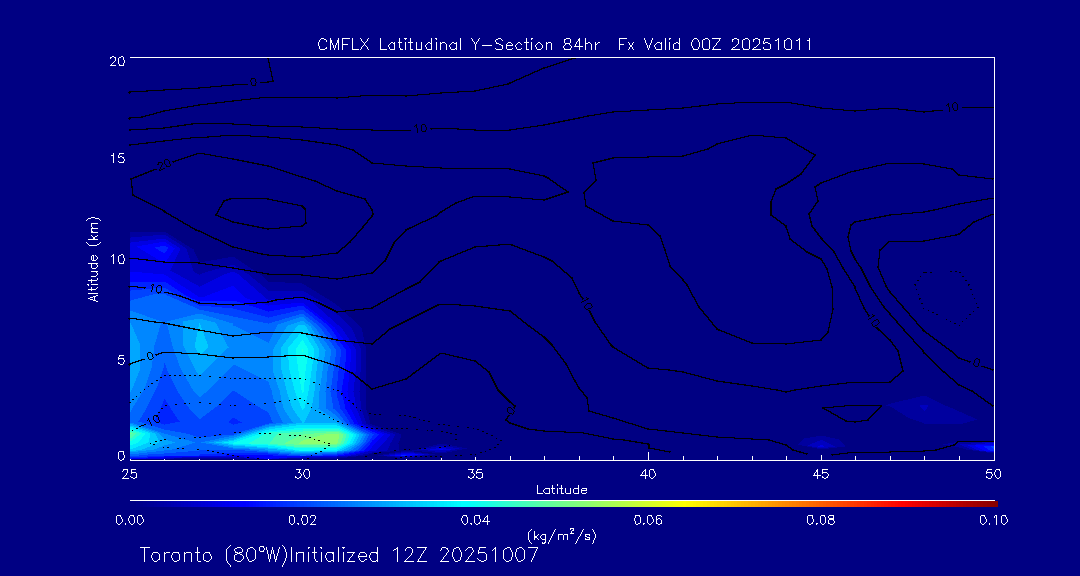
Task: Click latitude axis tick label '40'
Action: pos(648,475)
